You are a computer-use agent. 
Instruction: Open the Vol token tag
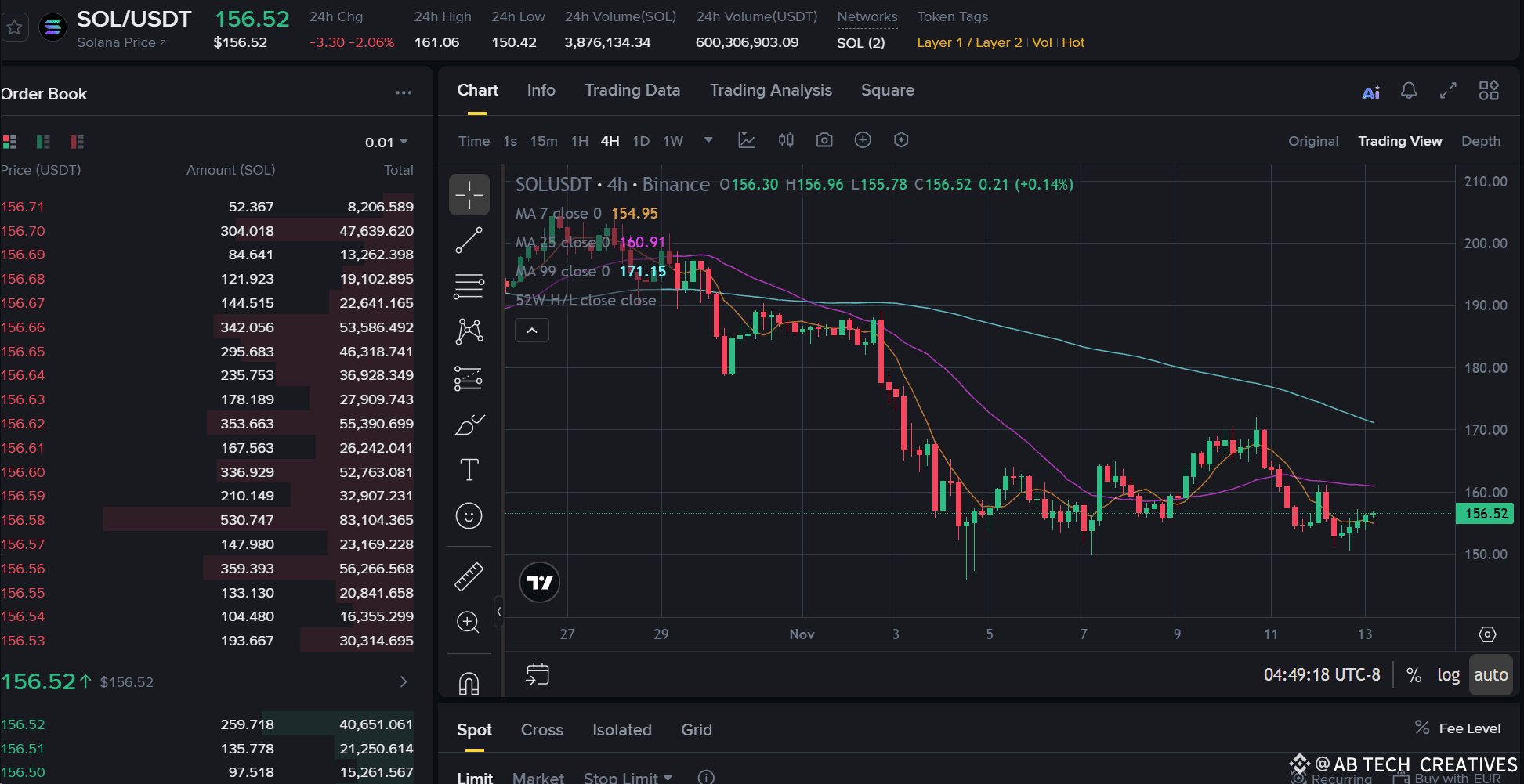[1041, 42]
